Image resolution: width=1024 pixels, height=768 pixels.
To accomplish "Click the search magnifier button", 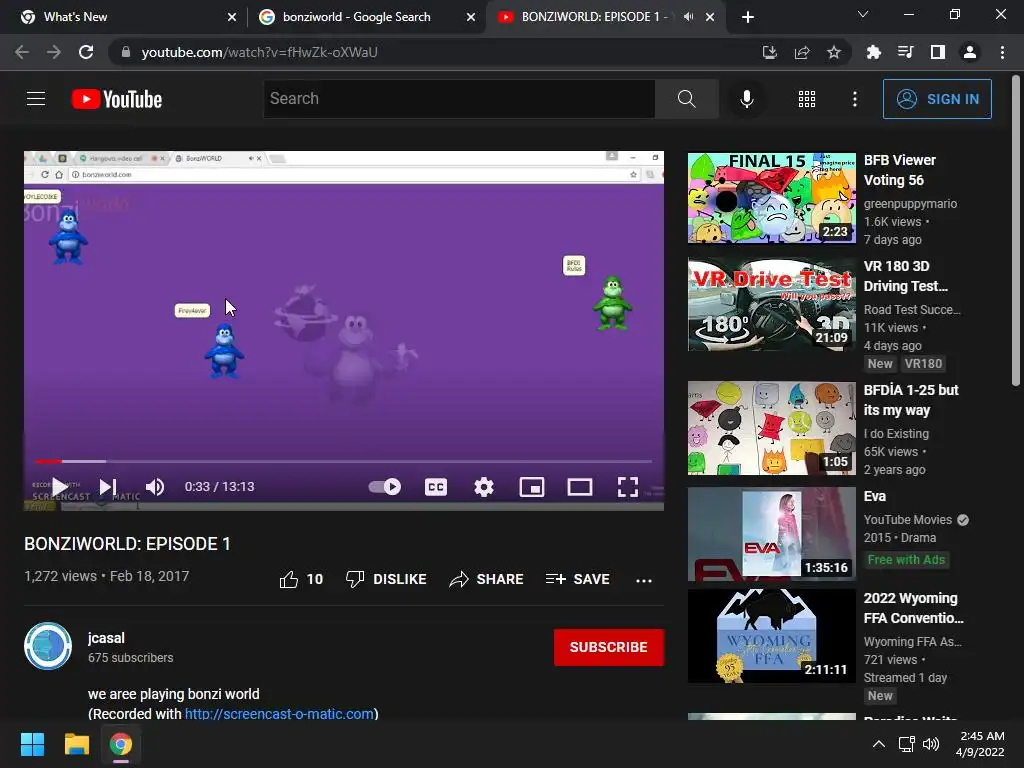I will click(686, 99).
